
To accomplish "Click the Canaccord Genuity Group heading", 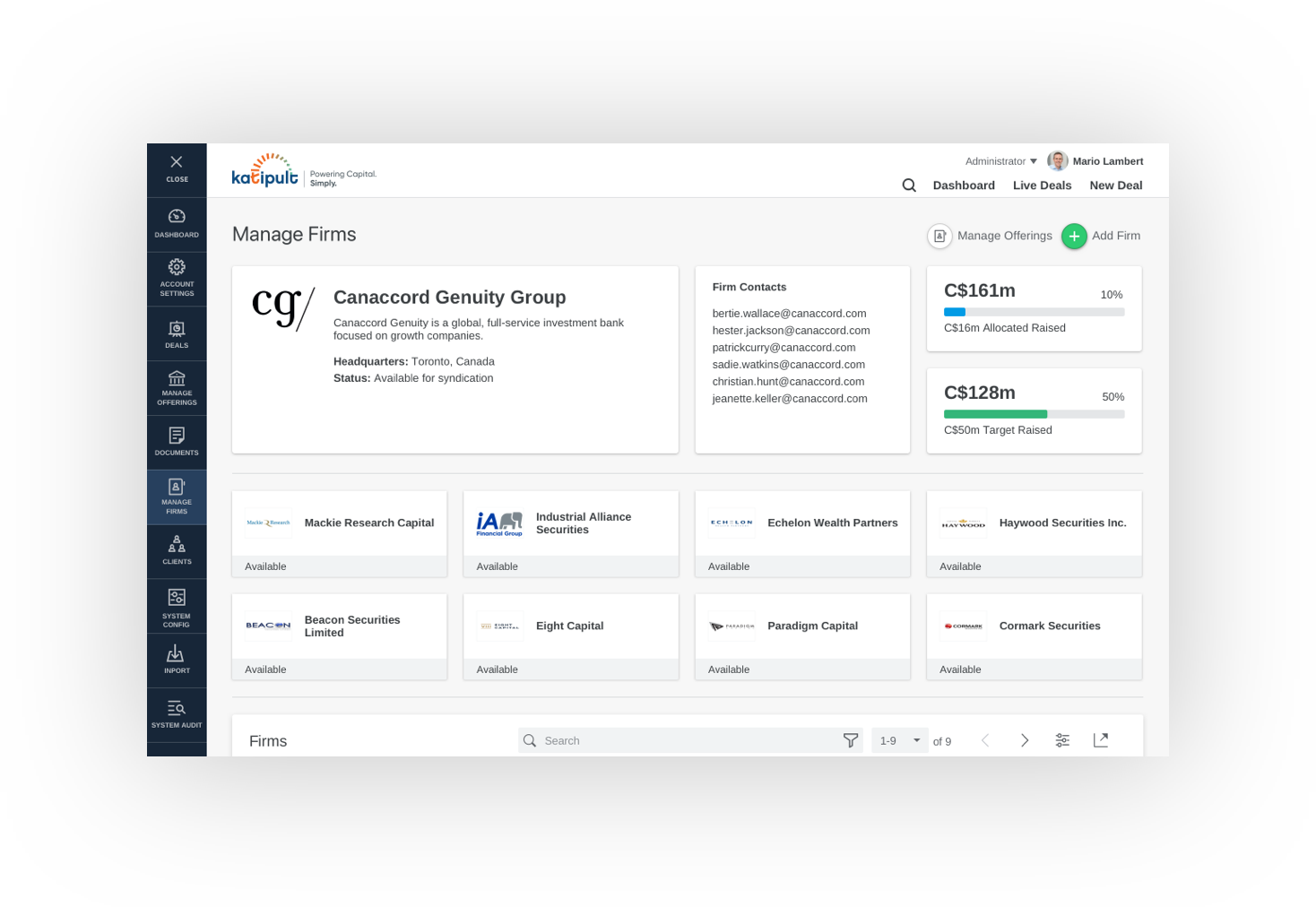I will (449, 298).
